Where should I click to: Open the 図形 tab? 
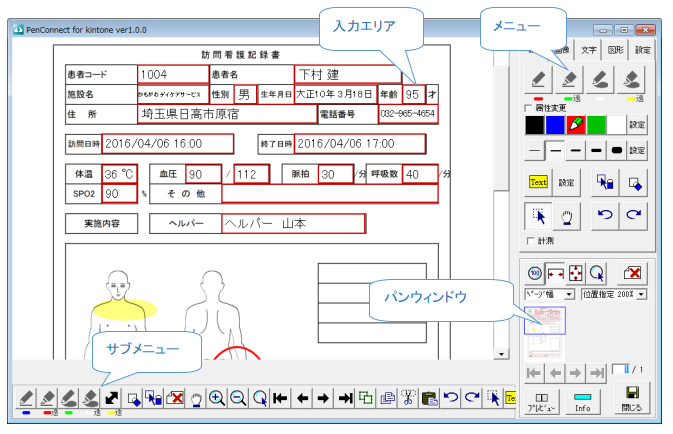616,49
